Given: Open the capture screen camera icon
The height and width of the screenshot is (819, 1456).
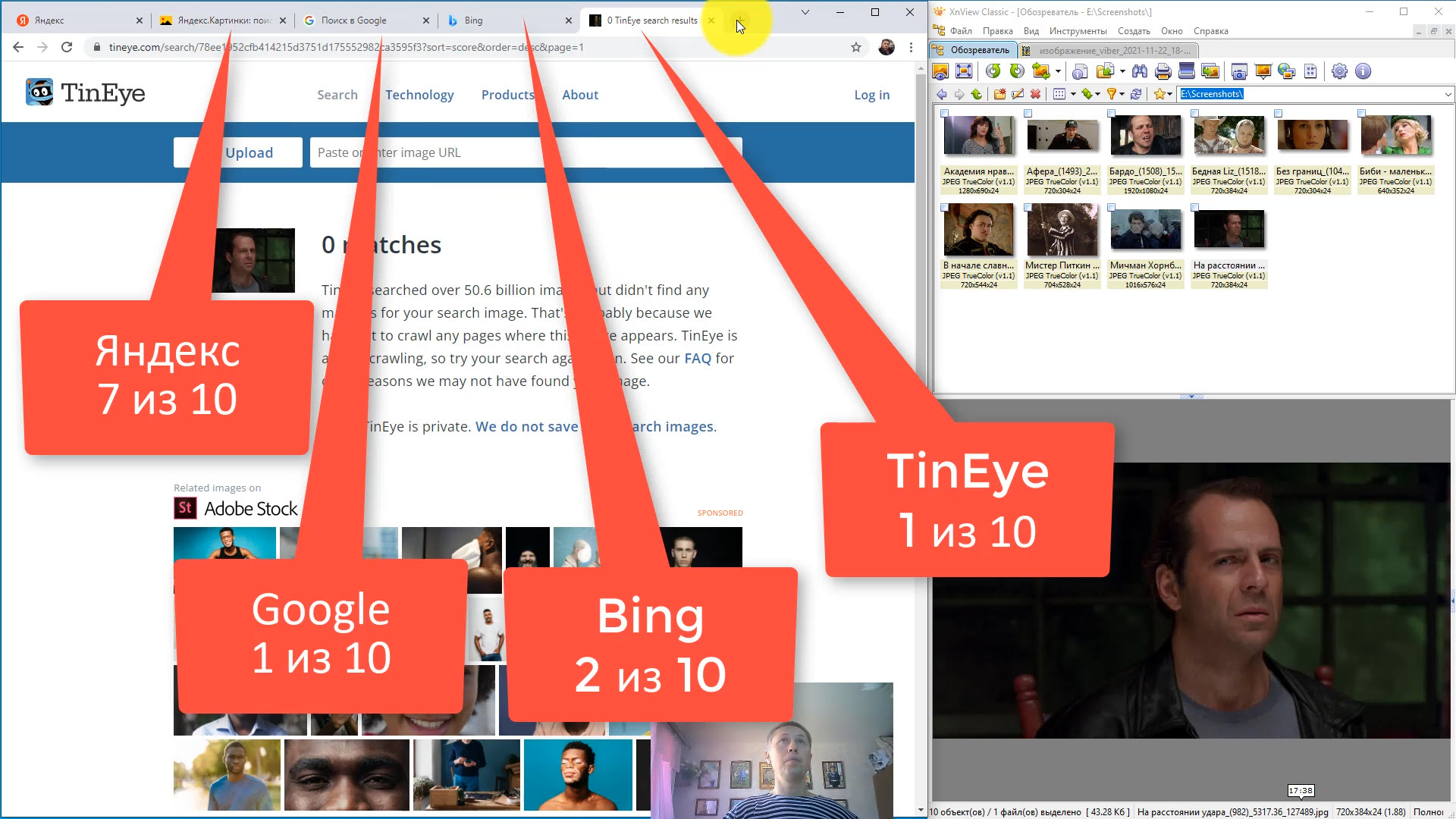Looking at the screenshot, I should coord(1239,71).
